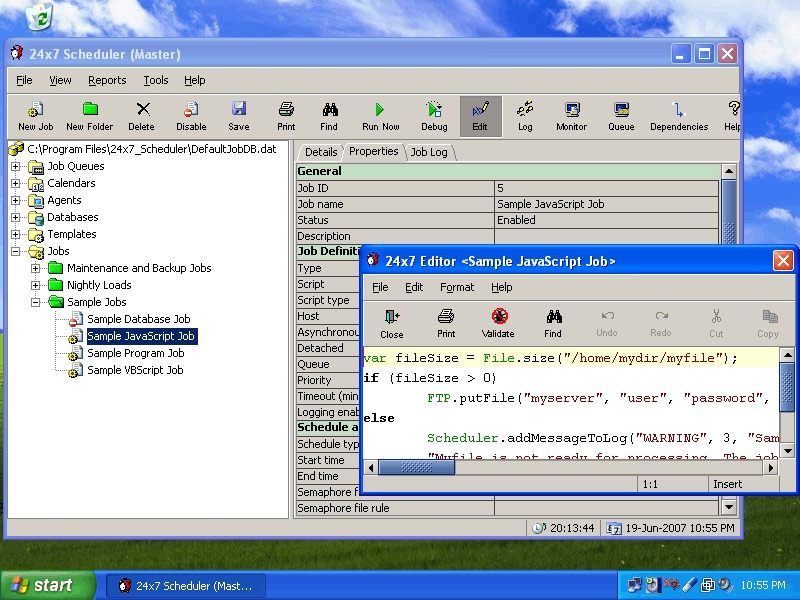Collapse the Jobs tree node
The width and height of the screenshot is (800, 600).
[x=16, y=251]
